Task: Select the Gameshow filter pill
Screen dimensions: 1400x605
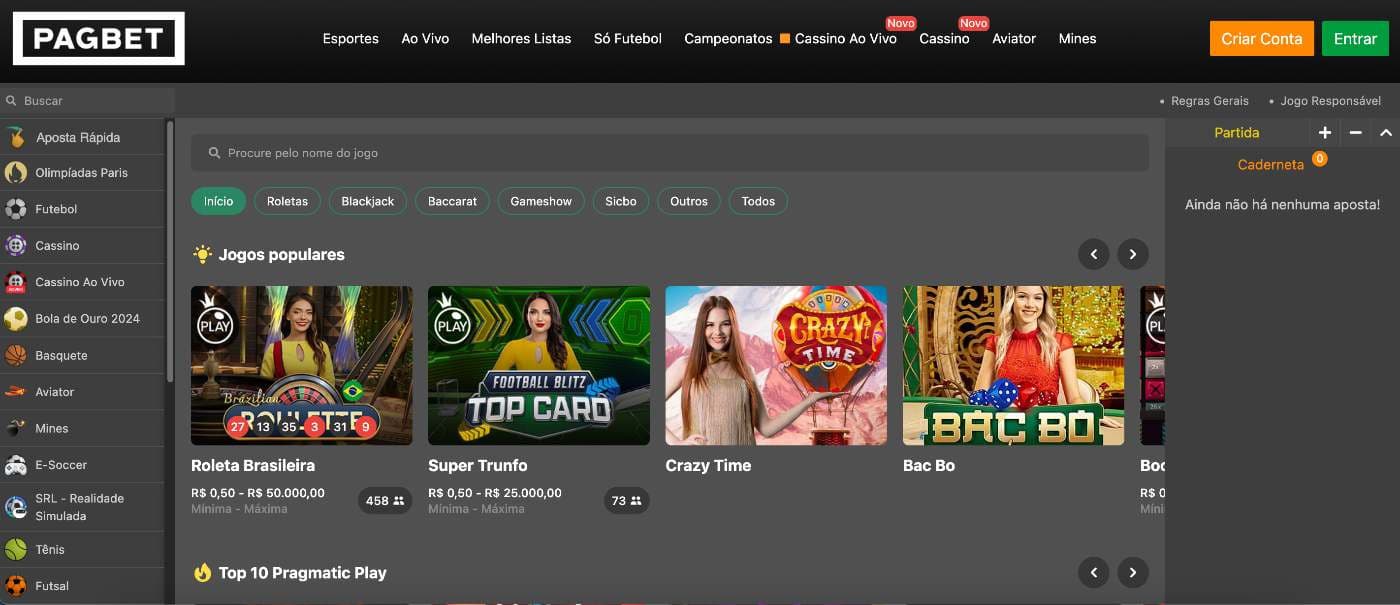Action: tap(541, 201)
